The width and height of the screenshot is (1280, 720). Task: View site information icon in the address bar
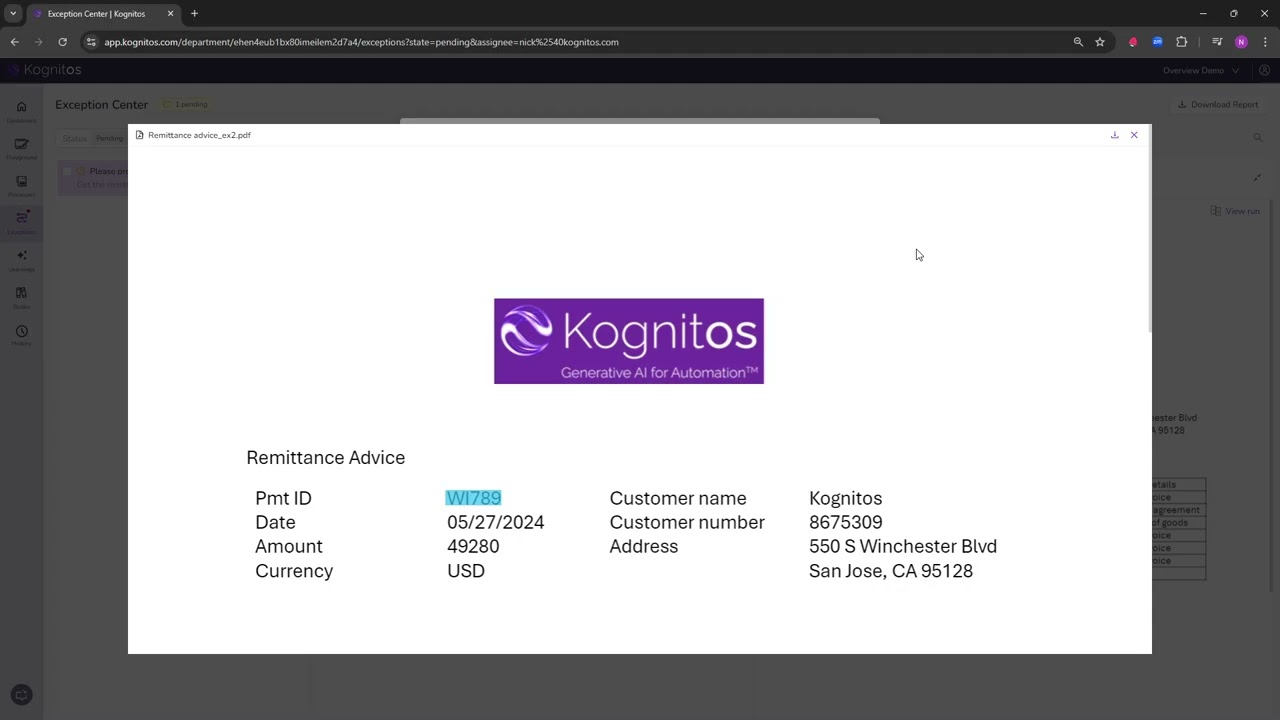pyautogui.click(x=90, y=42)
